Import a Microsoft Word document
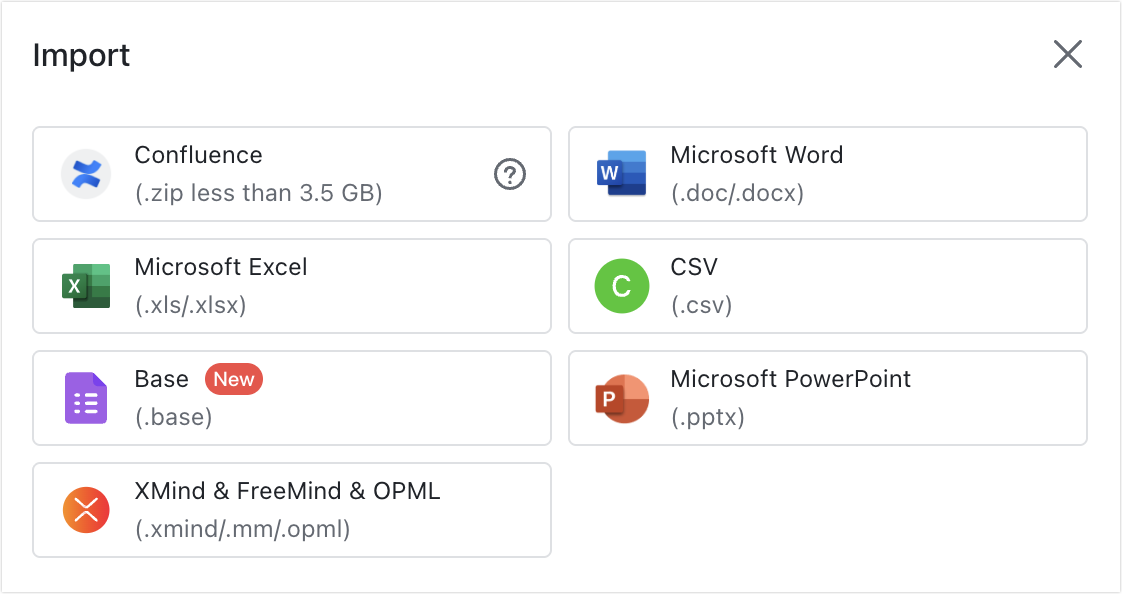Viewport: 1122px width, 594px height. [828, 174]
